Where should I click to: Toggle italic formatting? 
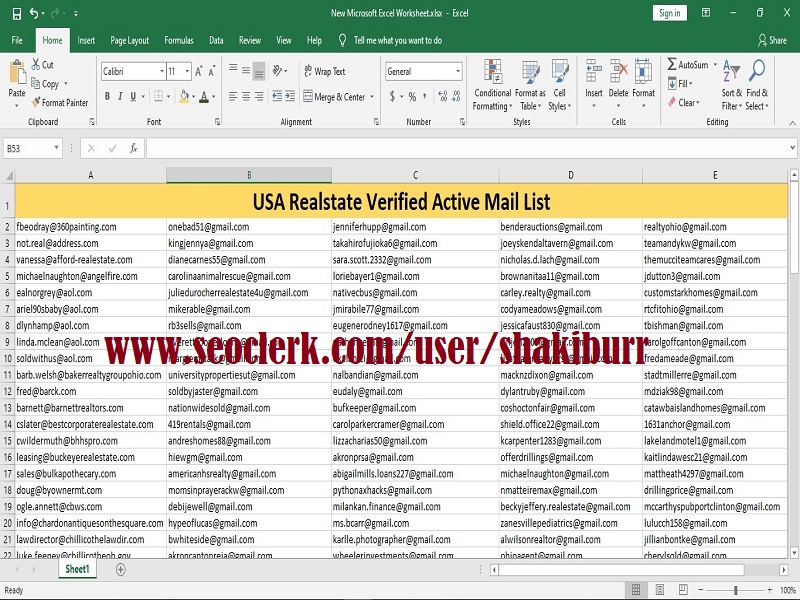click(x=118, y=94)
